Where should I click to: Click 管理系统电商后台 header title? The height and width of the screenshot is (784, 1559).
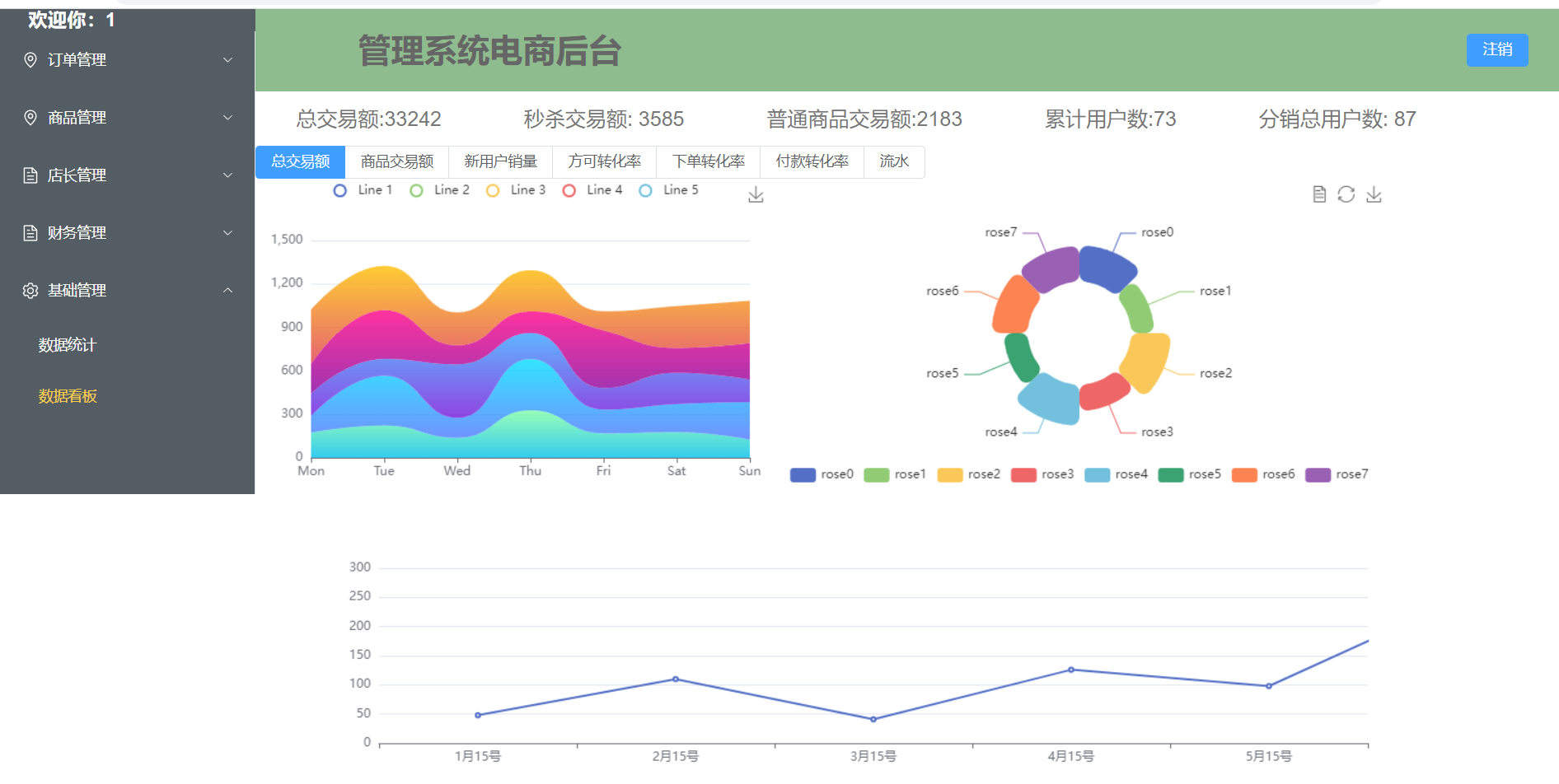pos(489,51)
